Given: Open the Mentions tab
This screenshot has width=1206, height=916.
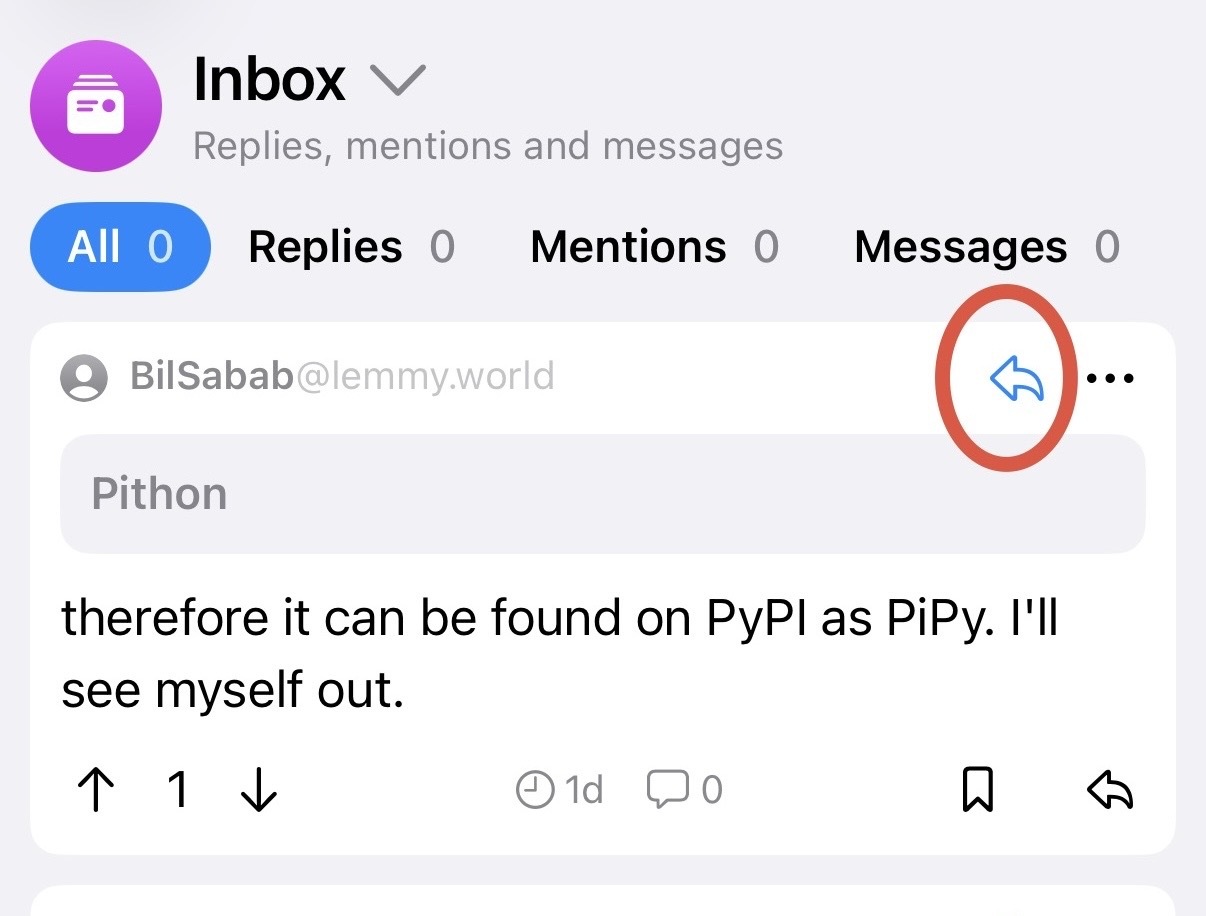Looking at the screenshot, I should (654, 247).
